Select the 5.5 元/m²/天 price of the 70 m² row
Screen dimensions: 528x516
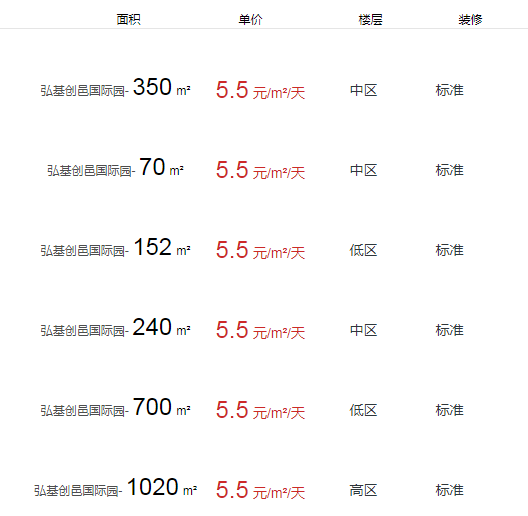[x=260, y=170]
